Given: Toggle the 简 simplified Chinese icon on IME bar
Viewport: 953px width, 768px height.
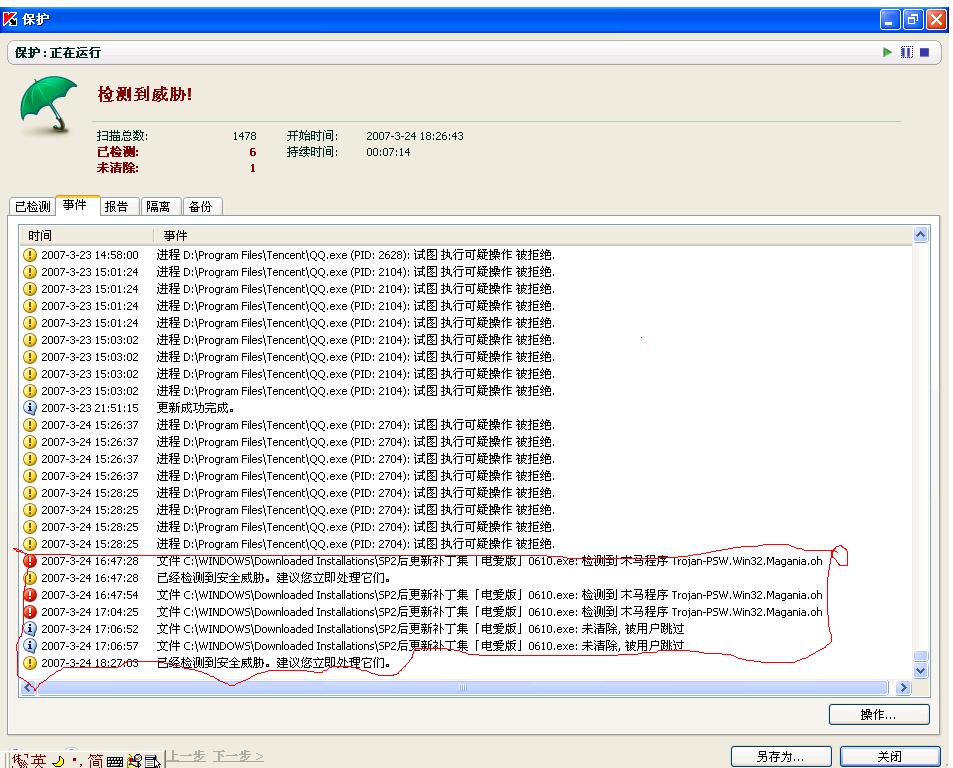Looking at the screenshot, I should pos(95,760).
